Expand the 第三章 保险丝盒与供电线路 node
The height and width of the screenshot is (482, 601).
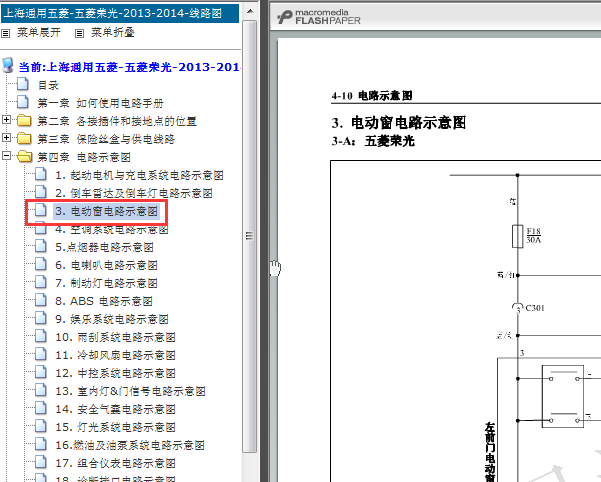click(6, 137)
